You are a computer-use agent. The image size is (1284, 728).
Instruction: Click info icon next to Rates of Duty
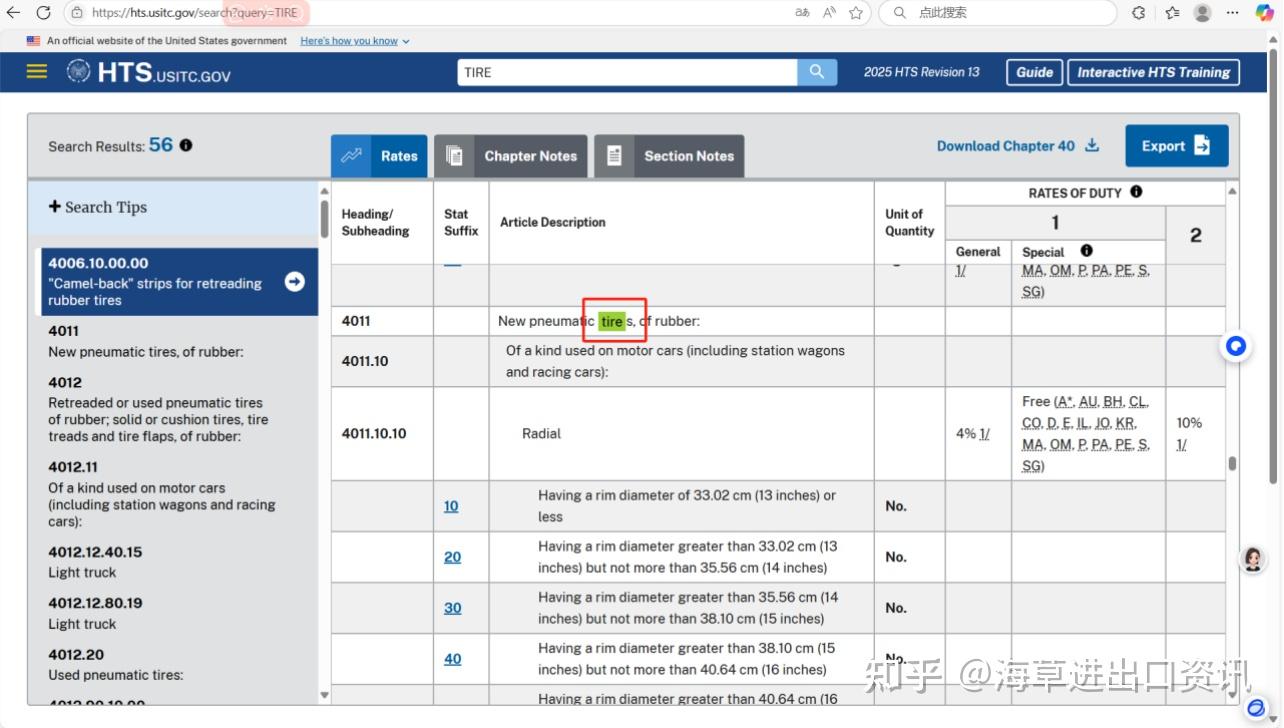[1136, 192]
